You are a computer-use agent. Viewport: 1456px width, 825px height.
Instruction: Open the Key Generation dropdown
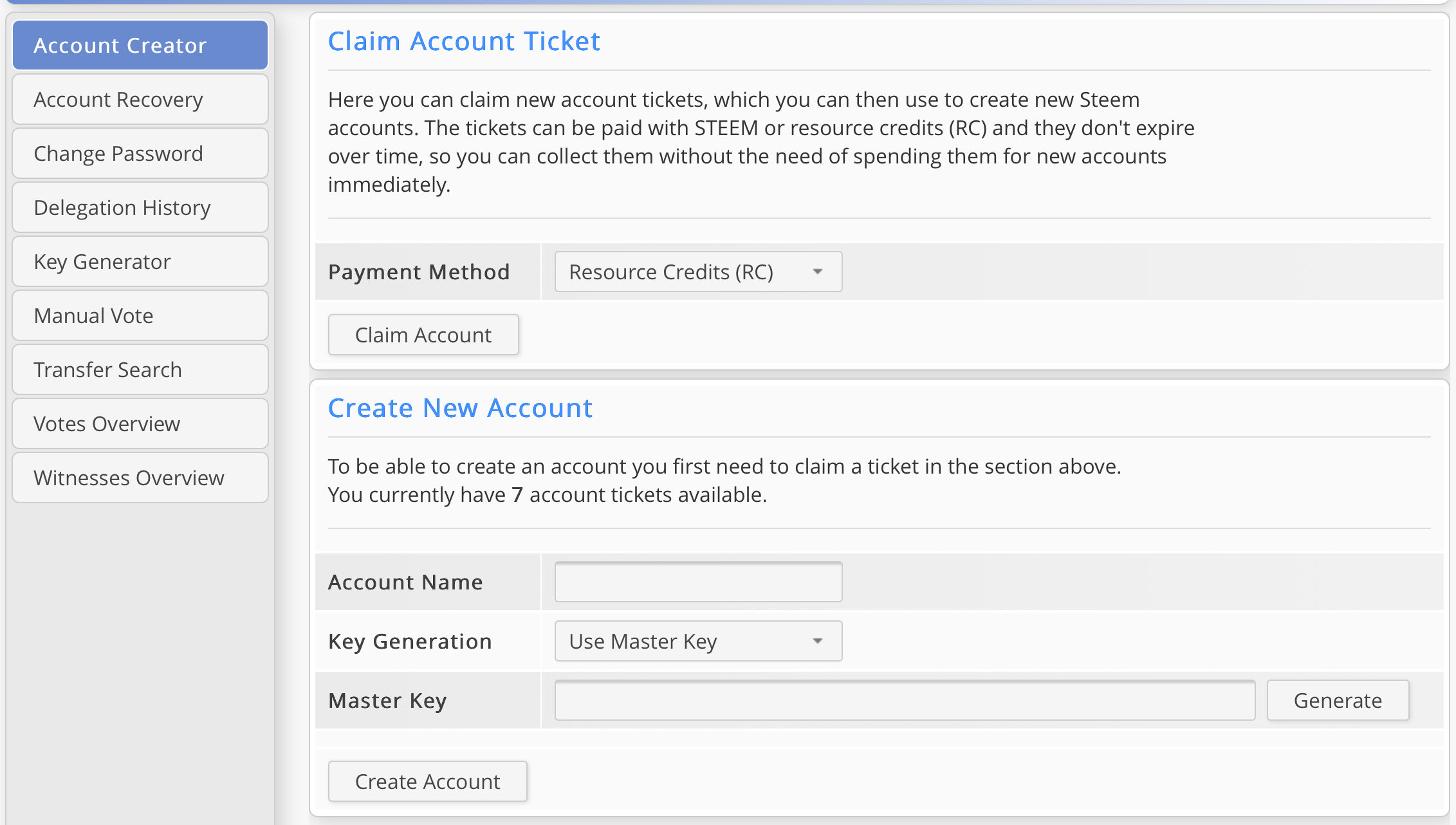[x=697, y=642]
